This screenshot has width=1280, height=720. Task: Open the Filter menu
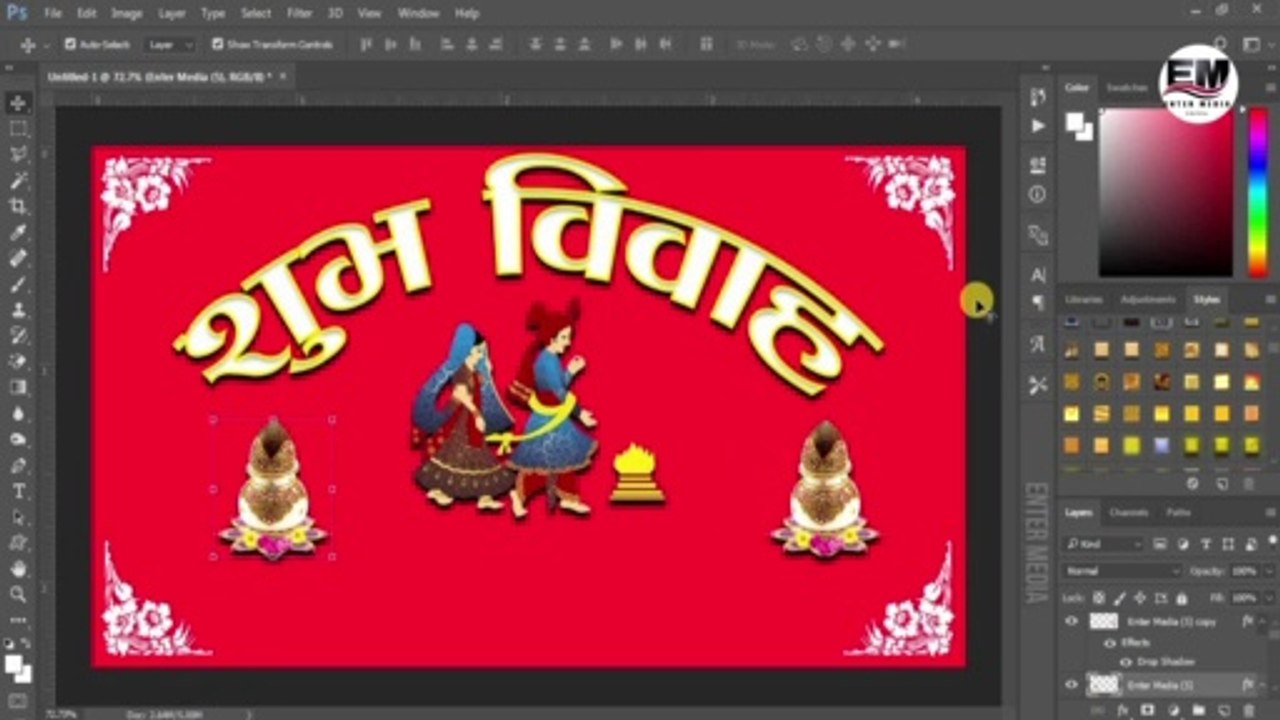300,13
